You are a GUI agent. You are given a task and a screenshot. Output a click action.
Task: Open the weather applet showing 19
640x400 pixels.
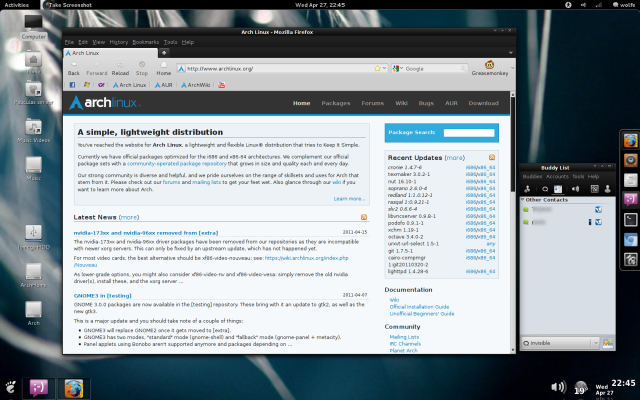tap(580, 388)
